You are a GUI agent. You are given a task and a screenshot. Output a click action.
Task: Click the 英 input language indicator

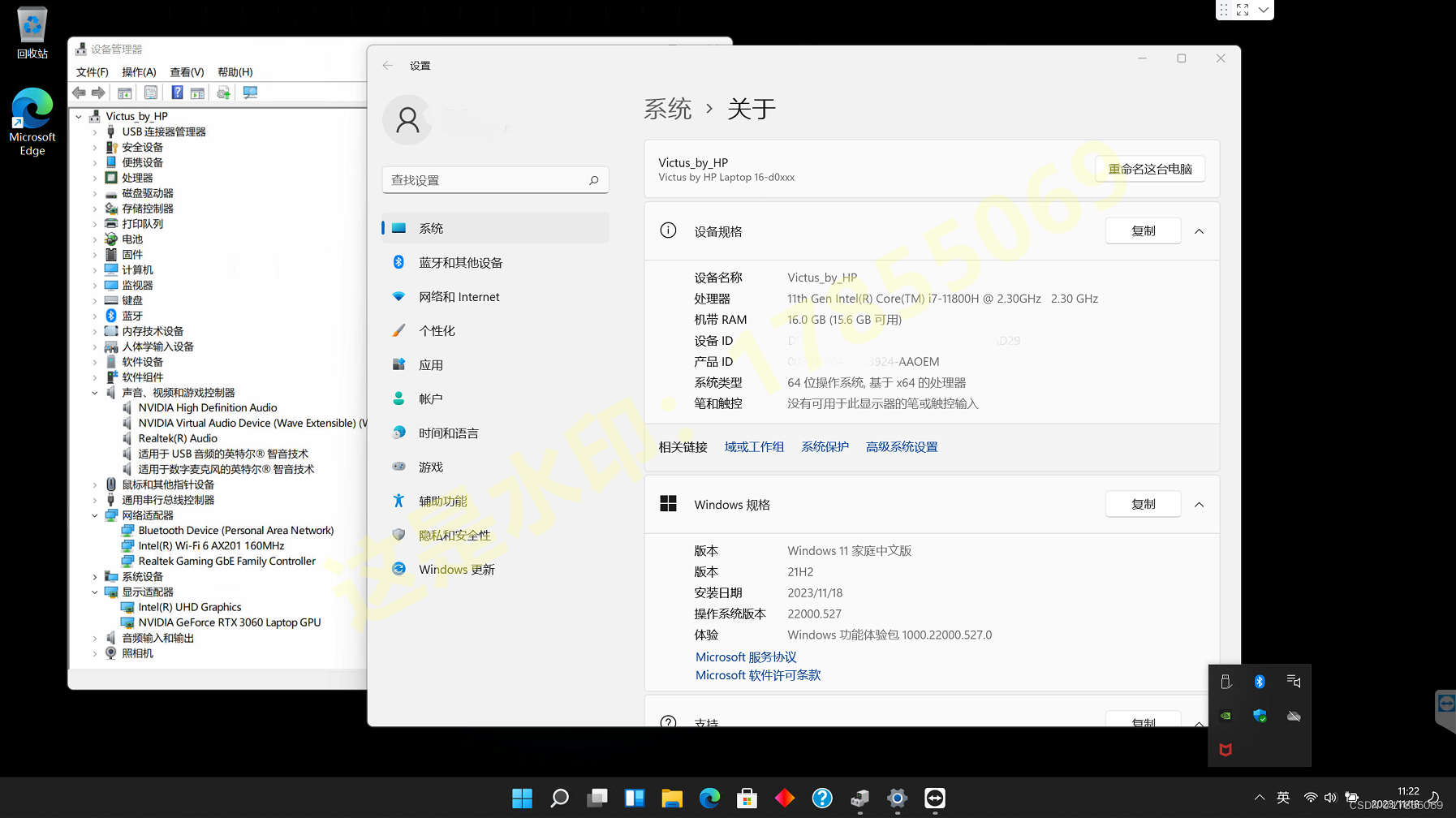[1283, 798]
